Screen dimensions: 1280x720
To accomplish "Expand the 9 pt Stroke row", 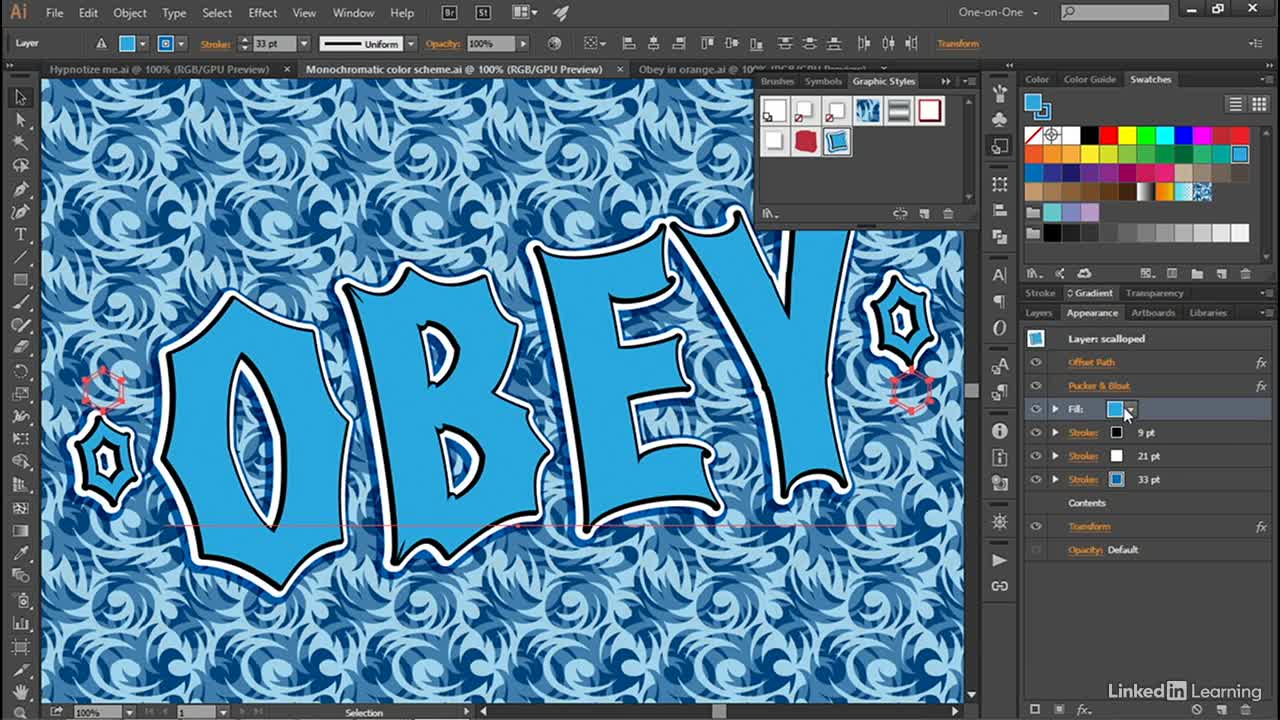I will [x=1055, y=432].
